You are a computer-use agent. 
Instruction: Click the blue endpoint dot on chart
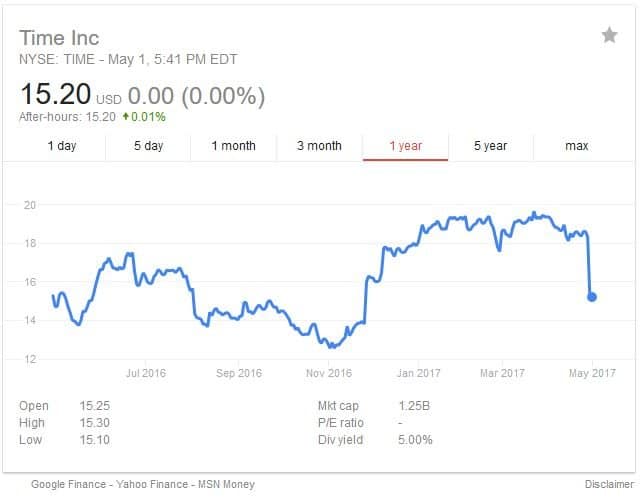(592, 297)
